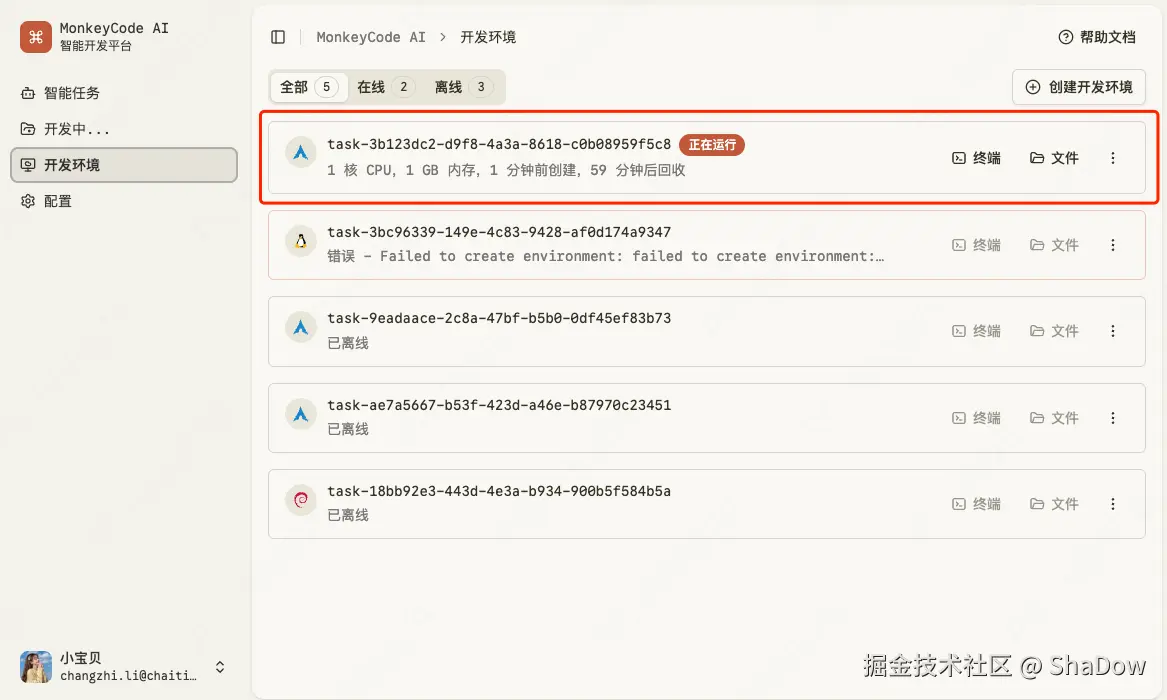This screenshot has height=700, width=1167.
Task: Select task-9eadaace-2c8a-47bf-b5b0-0df45ef83b73 name
Action: 499,318
